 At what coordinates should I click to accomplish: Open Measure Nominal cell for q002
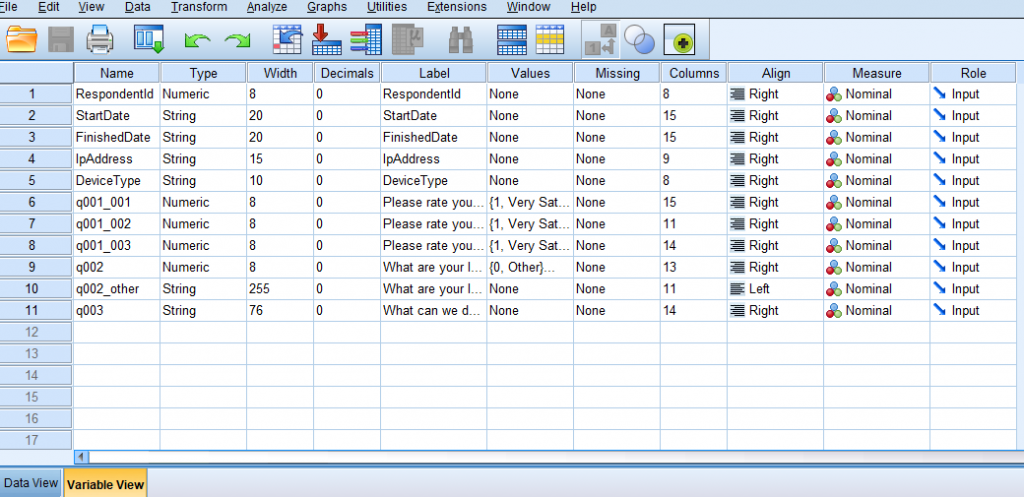[x=876, y=267]
